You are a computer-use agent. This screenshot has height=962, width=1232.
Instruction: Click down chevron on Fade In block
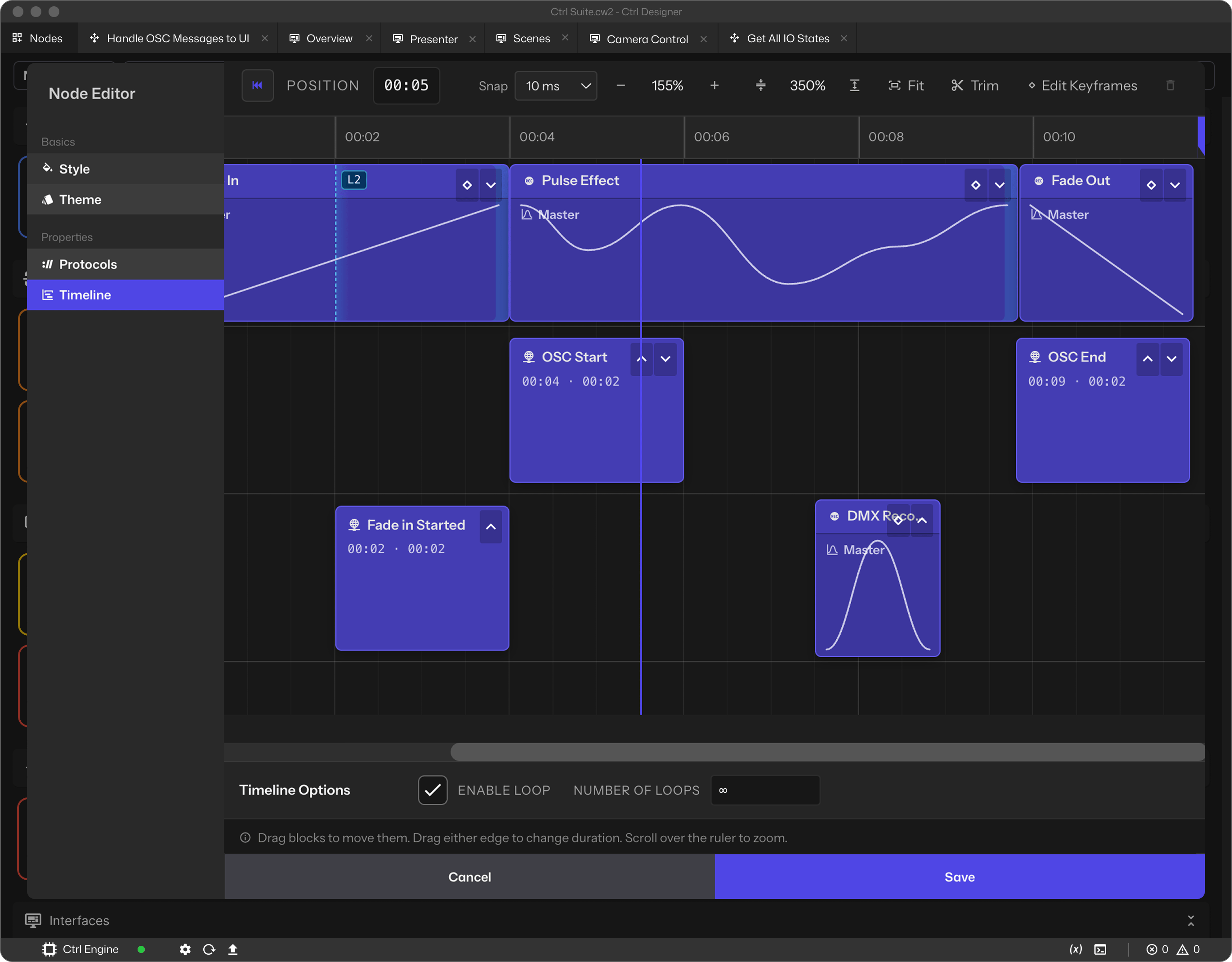(x=490, y=185)
